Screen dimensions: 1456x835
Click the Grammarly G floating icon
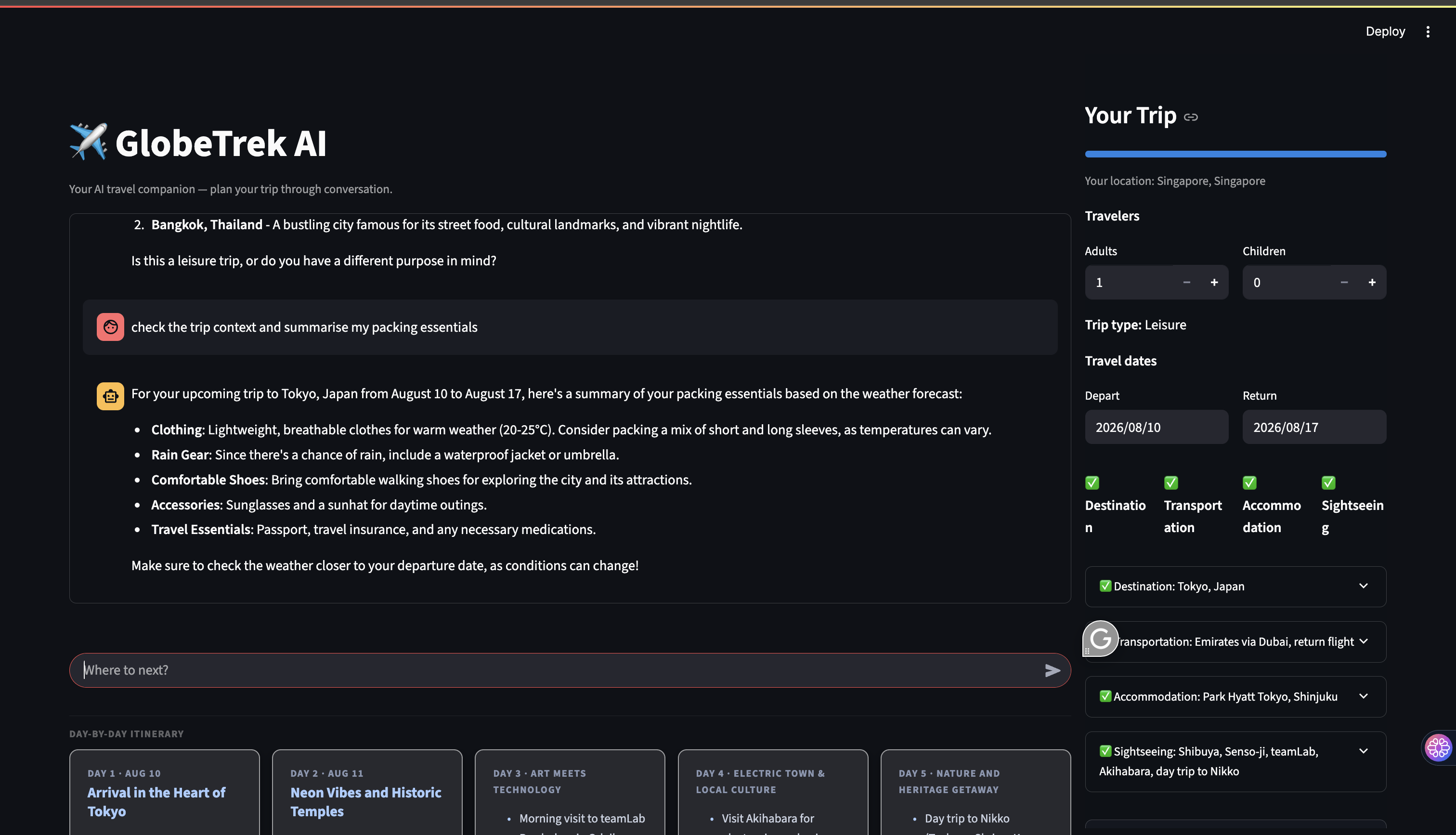(1101, 639)
